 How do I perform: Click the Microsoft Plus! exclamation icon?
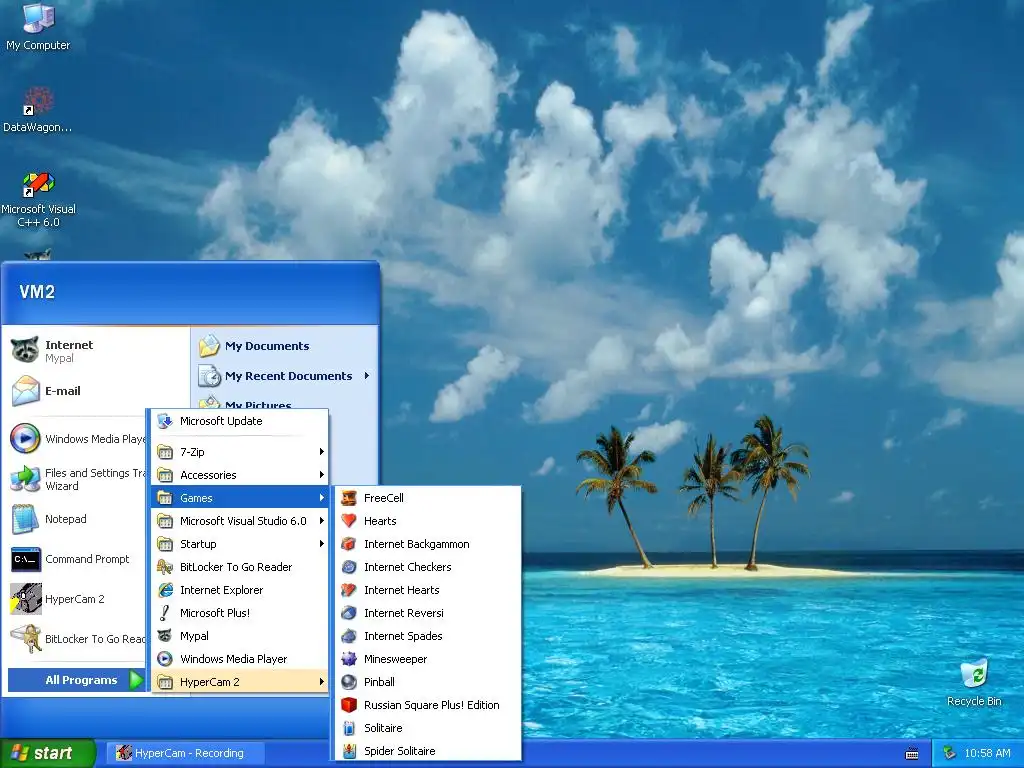point(165,613)
